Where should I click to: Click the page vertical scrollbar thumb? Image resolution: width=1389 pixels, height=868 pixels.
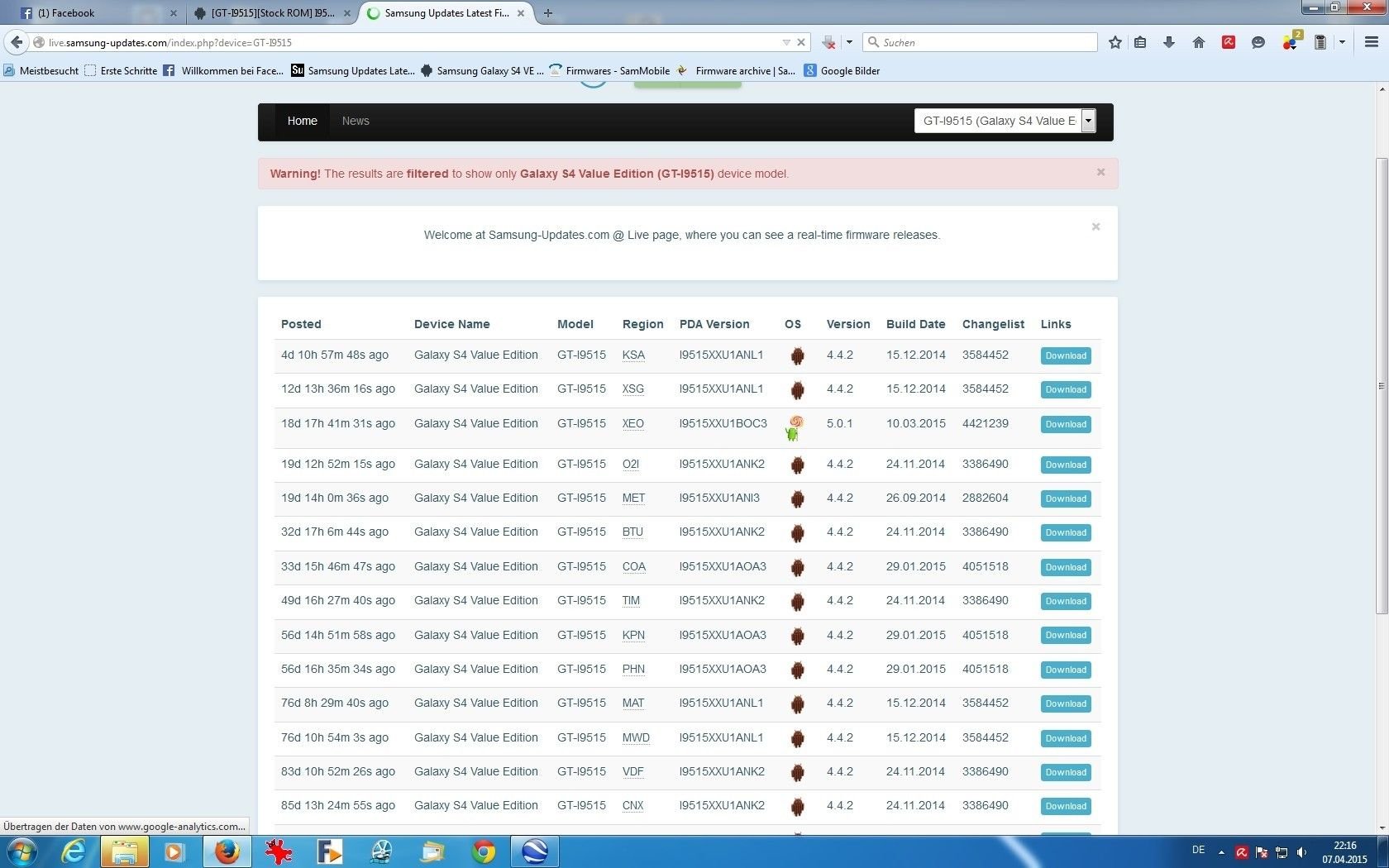click(1382, 385)
